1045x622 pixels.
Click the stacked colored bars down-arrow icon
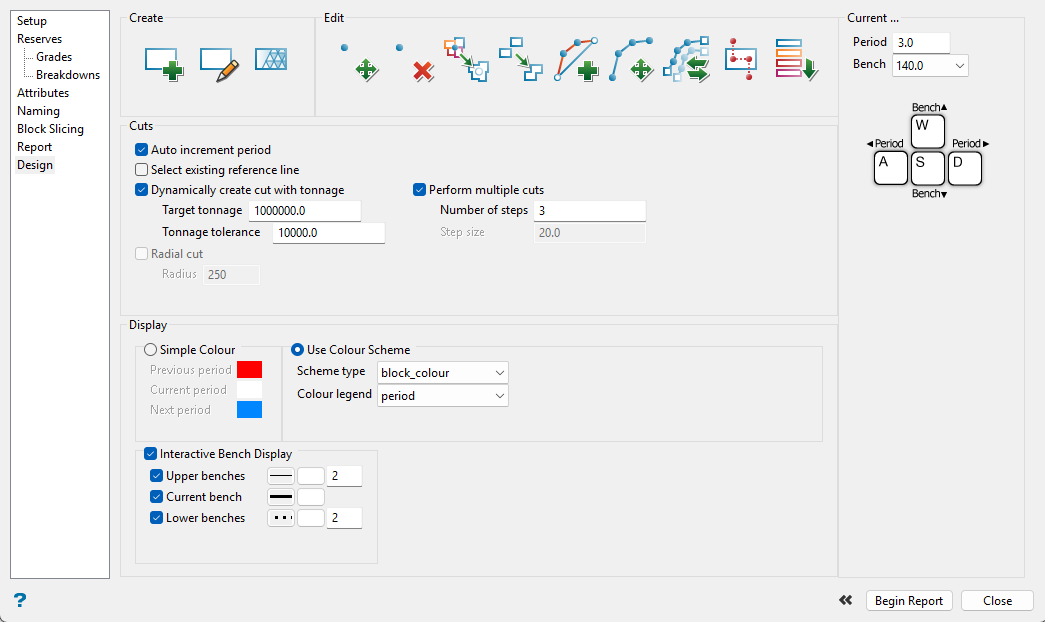click(796, 59)
